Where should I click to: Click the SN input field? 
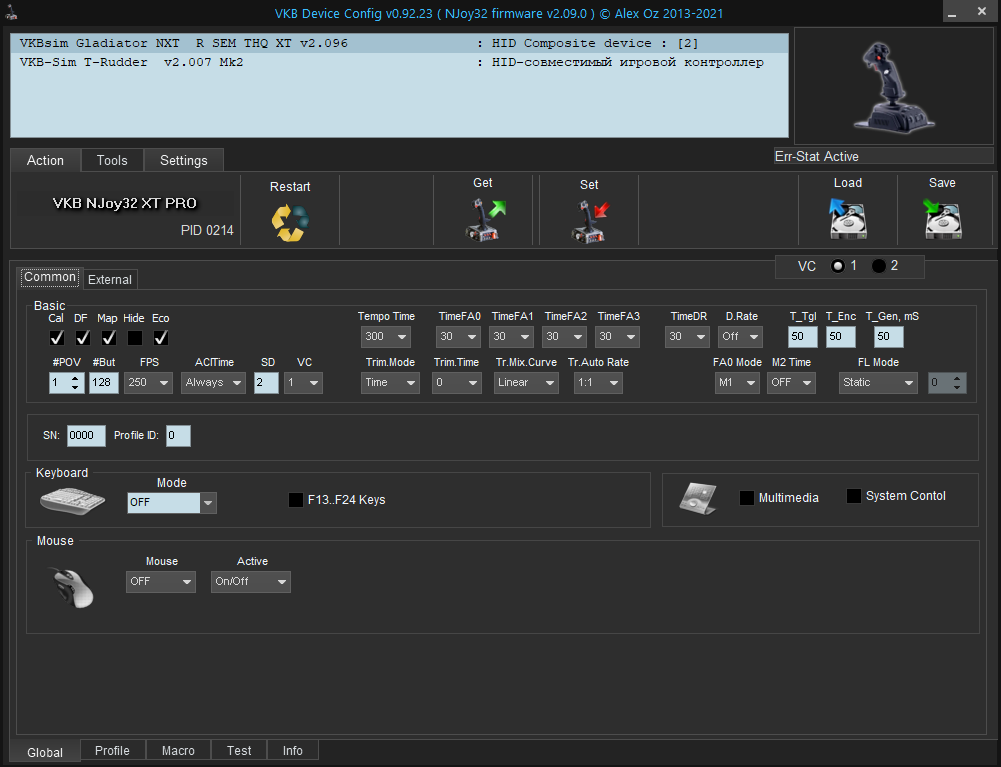86,436
